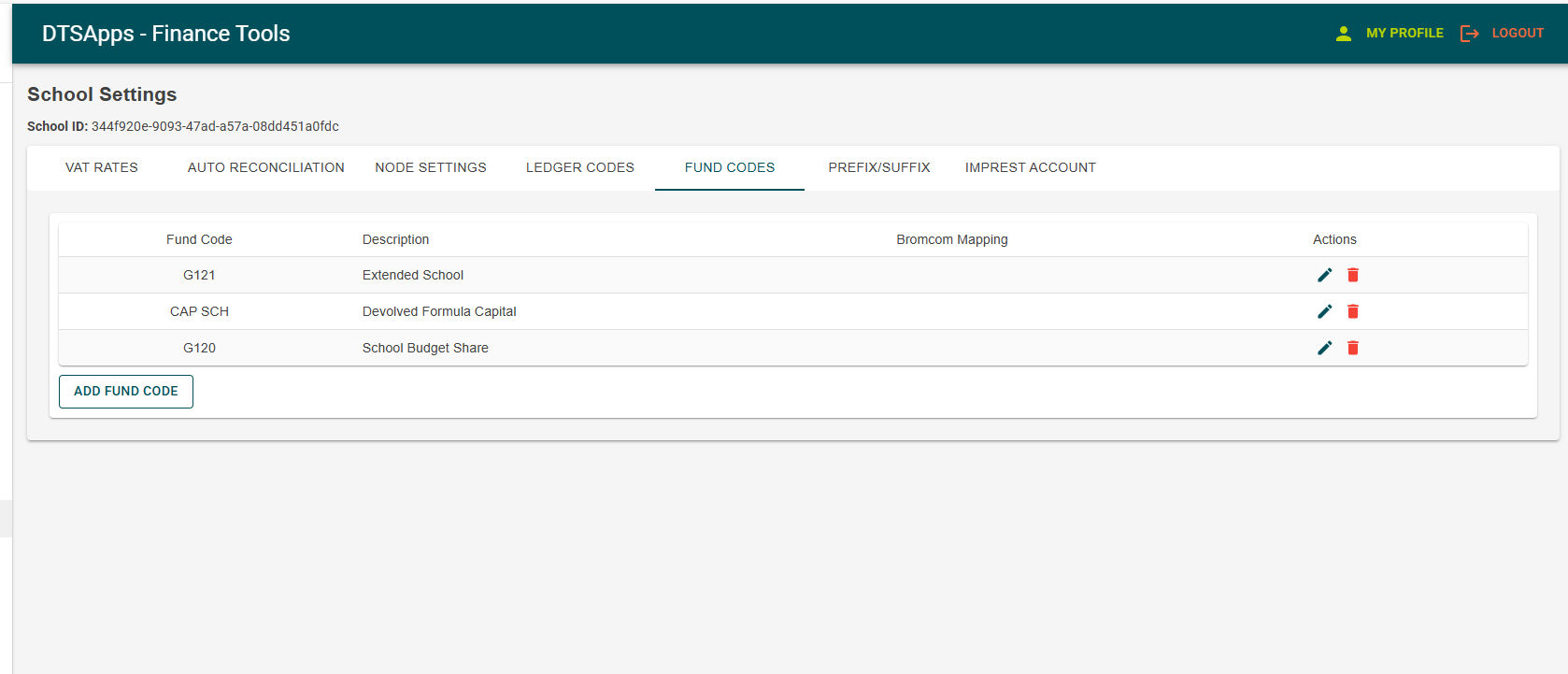
Task: Switch to the Imprest Account tab
Action: pyautogui.click(x=1030, y=168)
